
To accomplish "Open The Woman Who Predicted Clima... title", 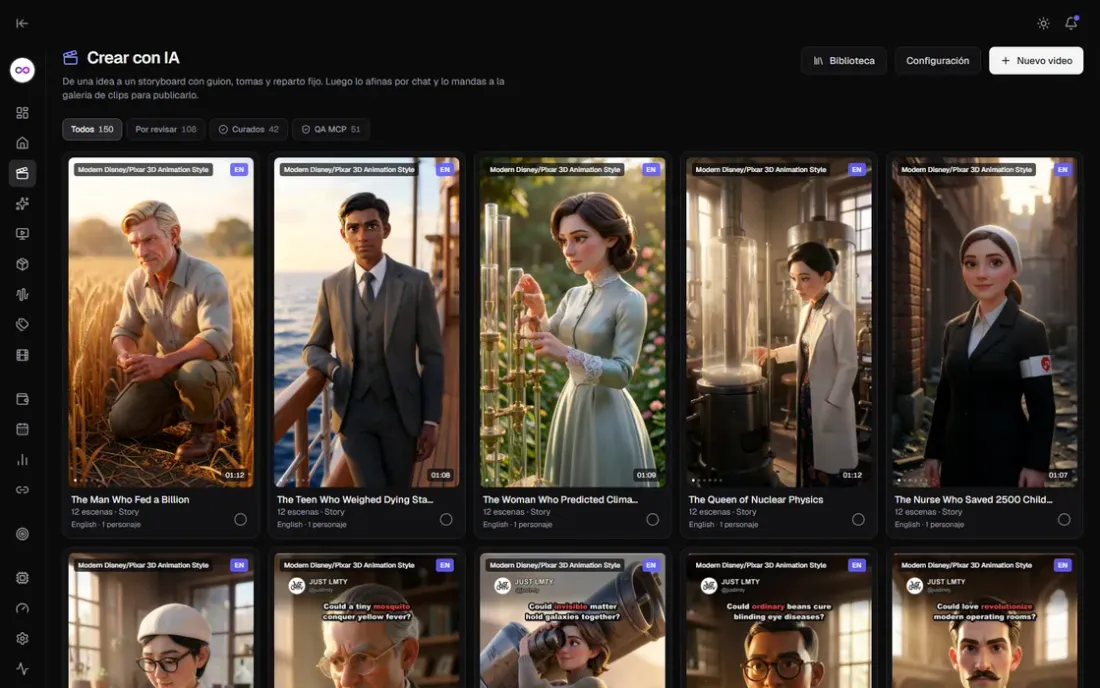I will (x=560, y=499).
